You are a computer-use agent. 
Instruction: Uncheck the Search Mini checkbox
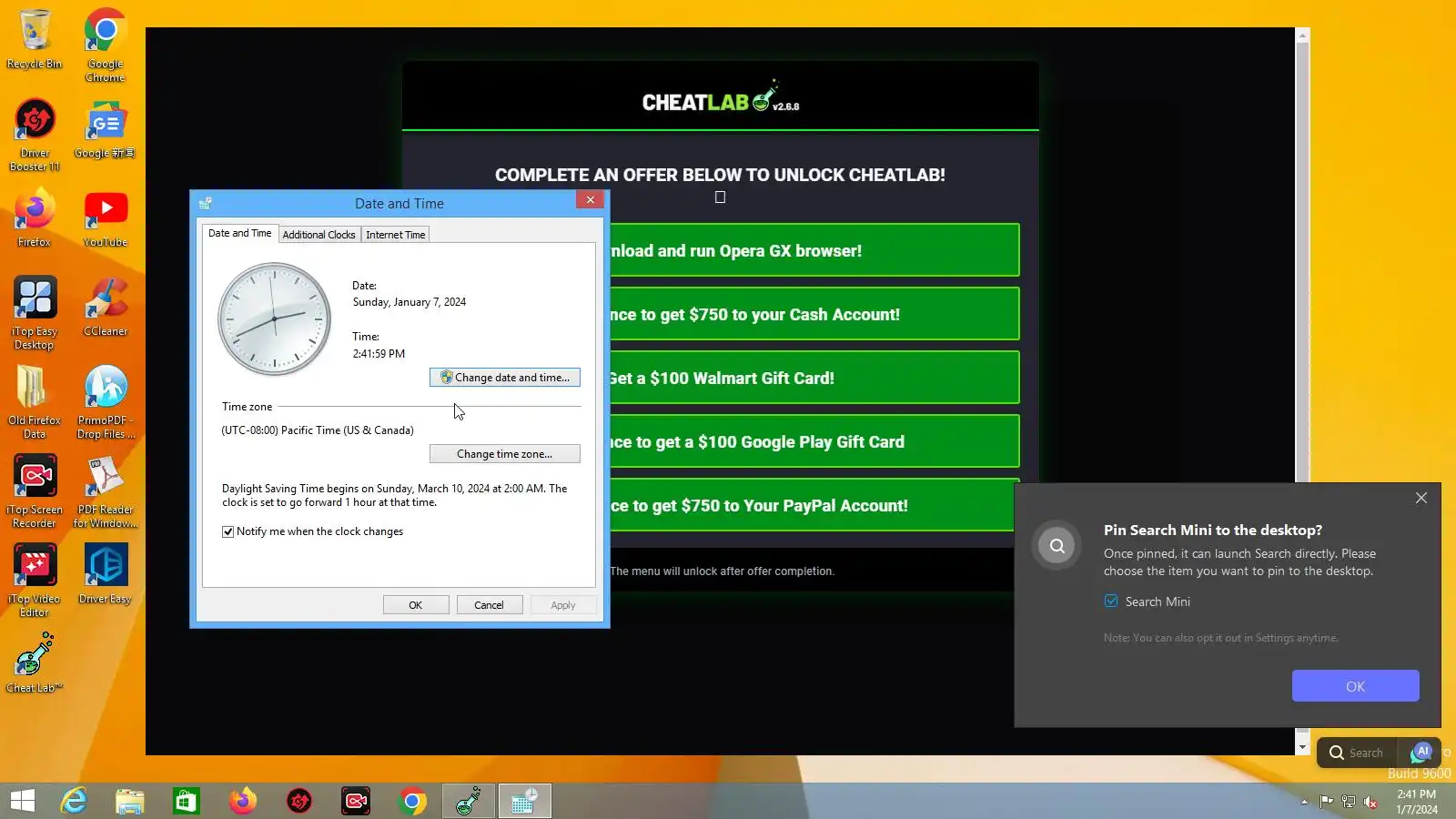pos(1111,601)
